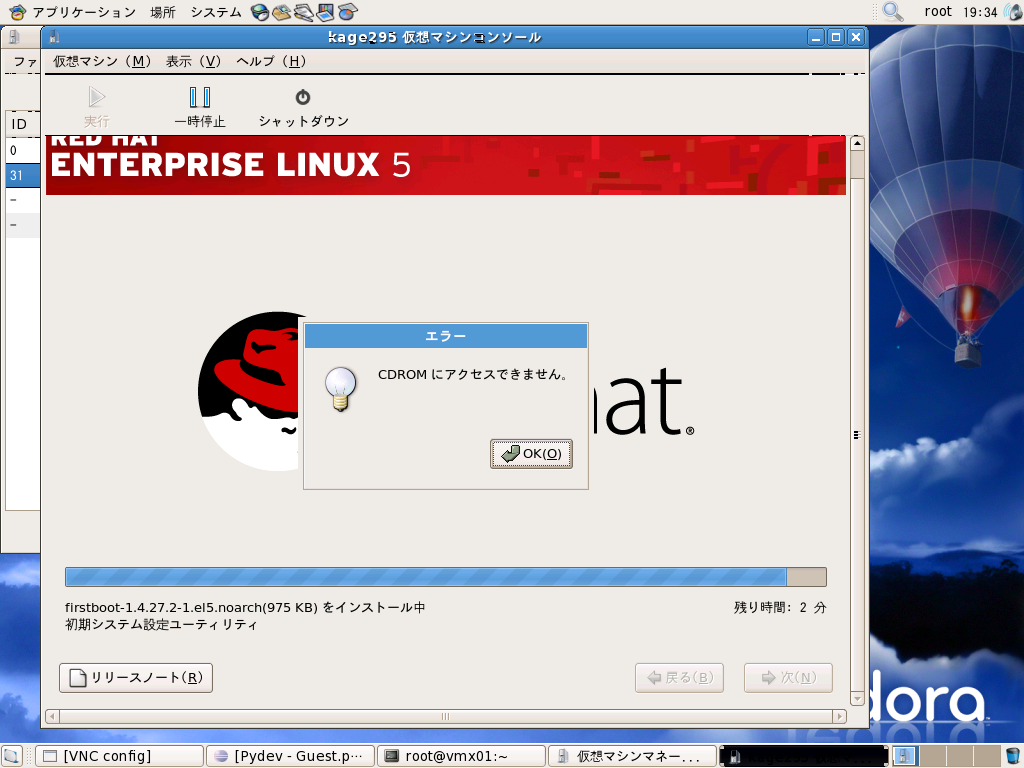
Task: Launch the word processor launcher icon
Action: [x=304, y=12]
